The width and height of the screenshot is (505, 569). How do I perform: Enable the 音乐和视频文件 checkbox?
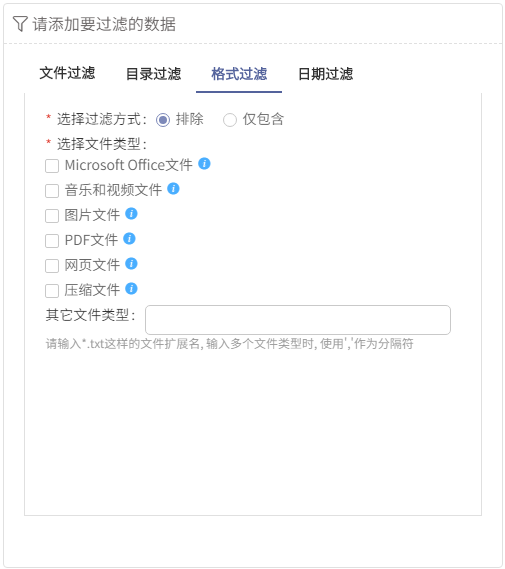pos(52,191)
